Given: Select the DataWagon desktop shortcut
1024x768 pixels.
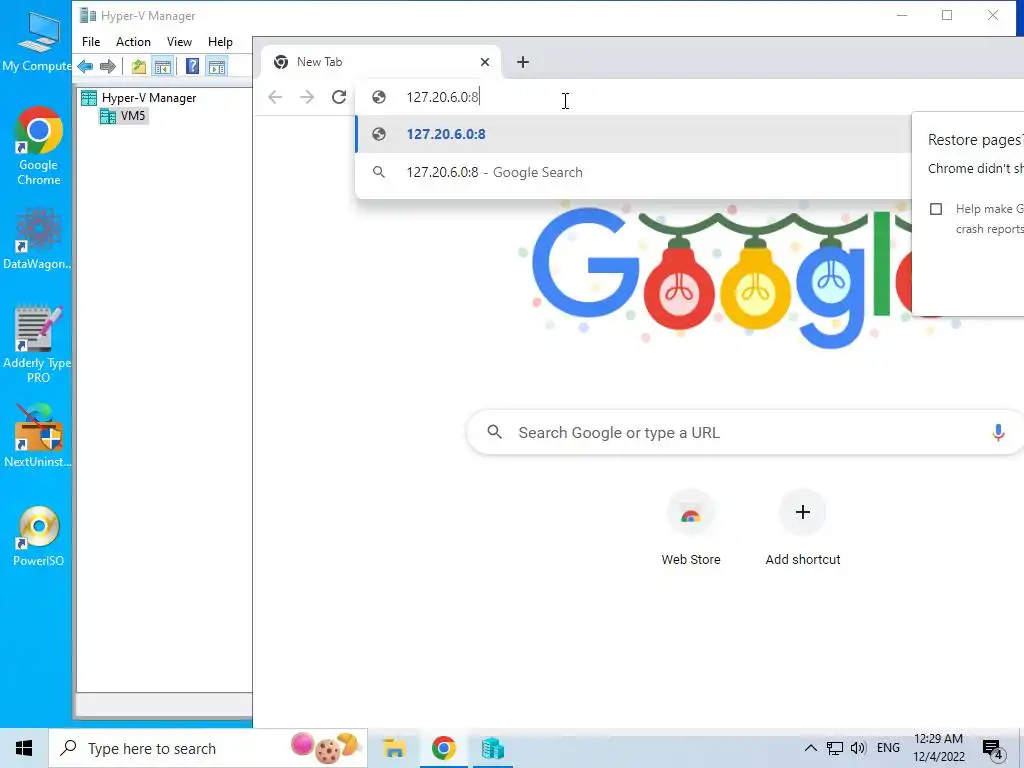Looking at the screenshot, I should click(x=37, y=238).
